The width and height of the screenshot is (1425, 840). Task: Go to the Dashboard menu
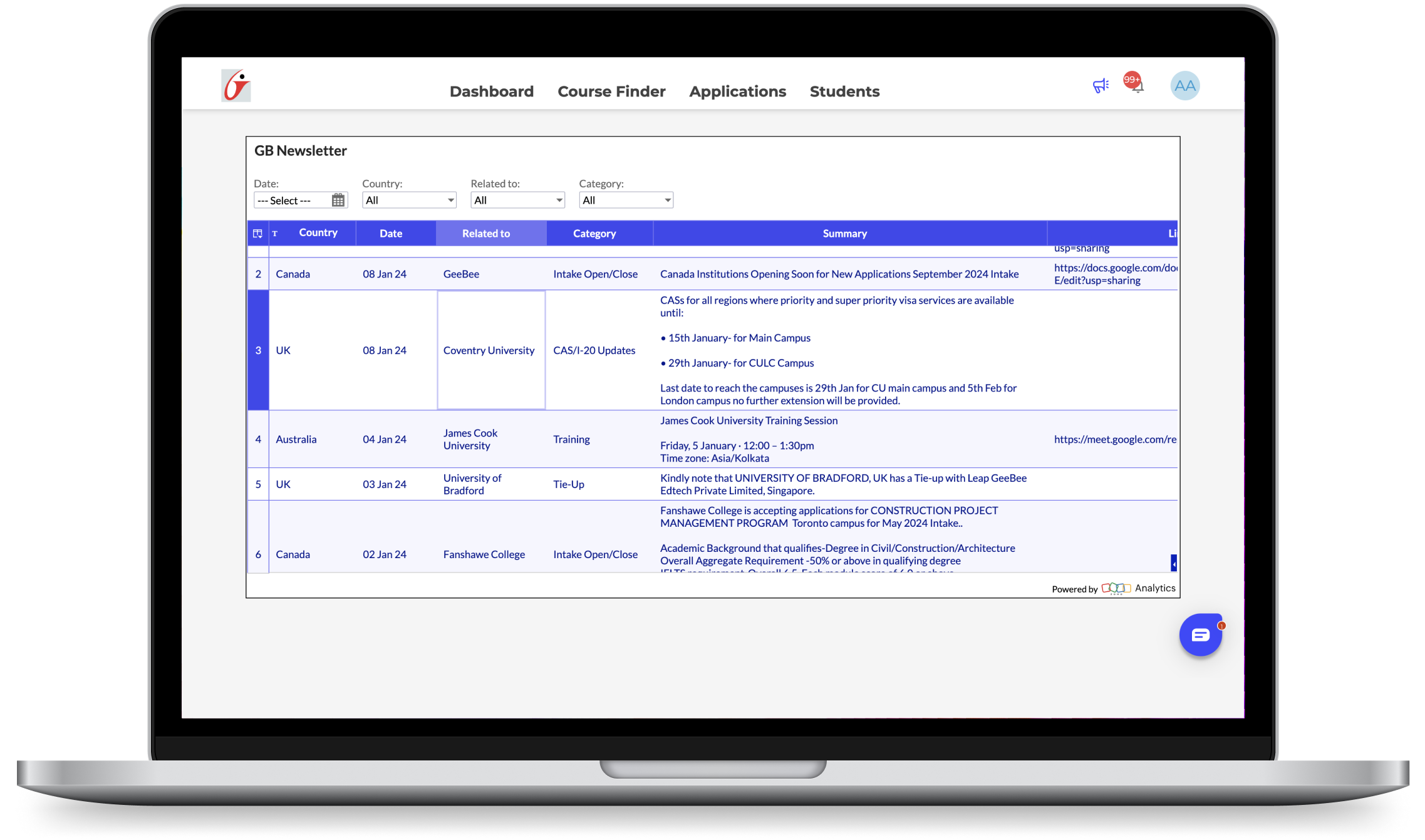click(492, 91)
